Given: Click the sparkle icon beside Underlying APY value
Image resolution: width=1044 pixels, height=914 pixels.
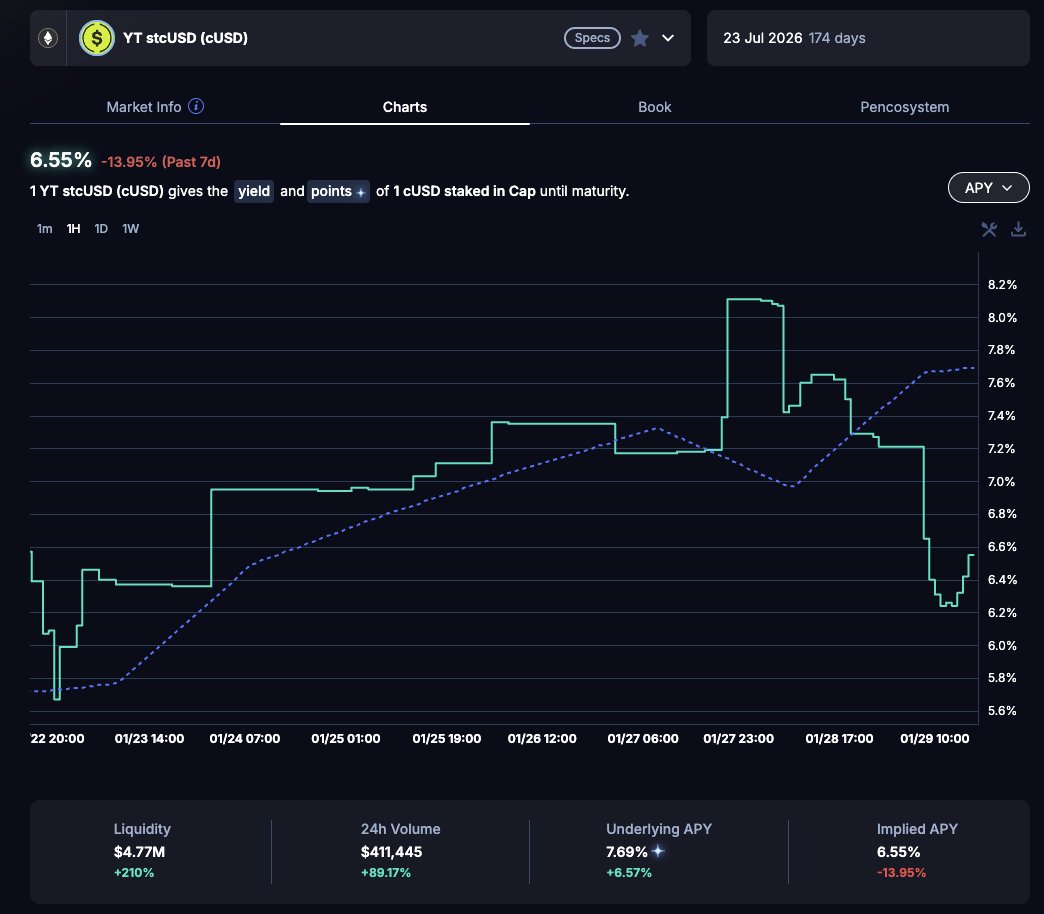Looking at the screenshot, I should coord(658,852).
